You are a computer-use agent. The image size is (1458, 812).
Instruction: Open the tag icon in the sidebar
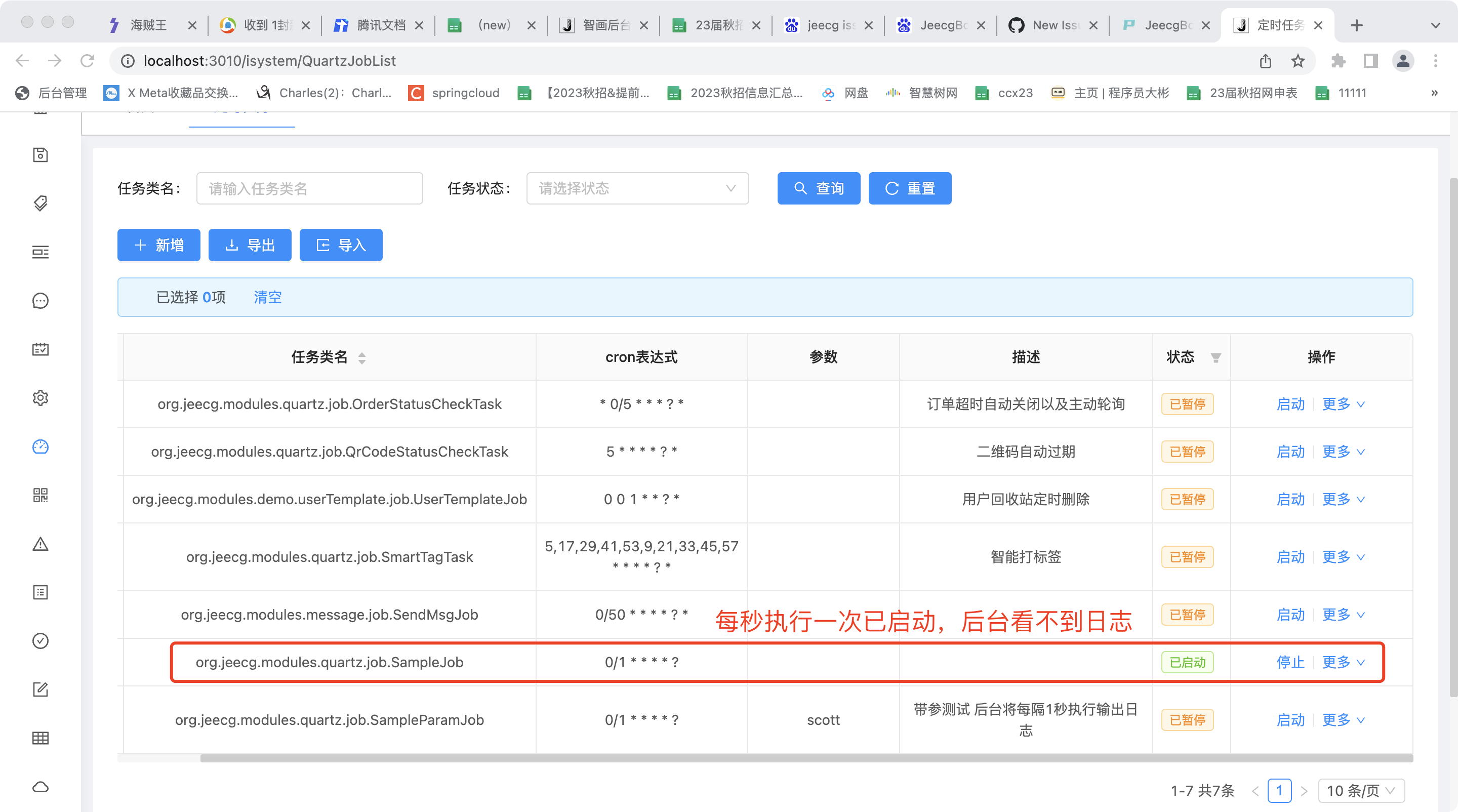40,203
